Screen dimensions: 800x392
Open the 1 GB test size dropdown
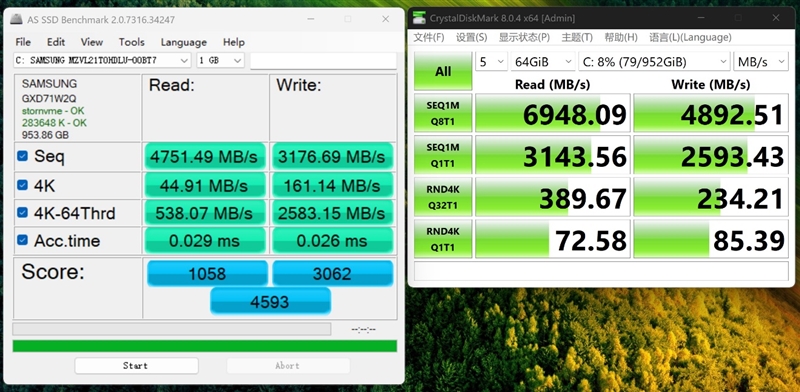220,60
